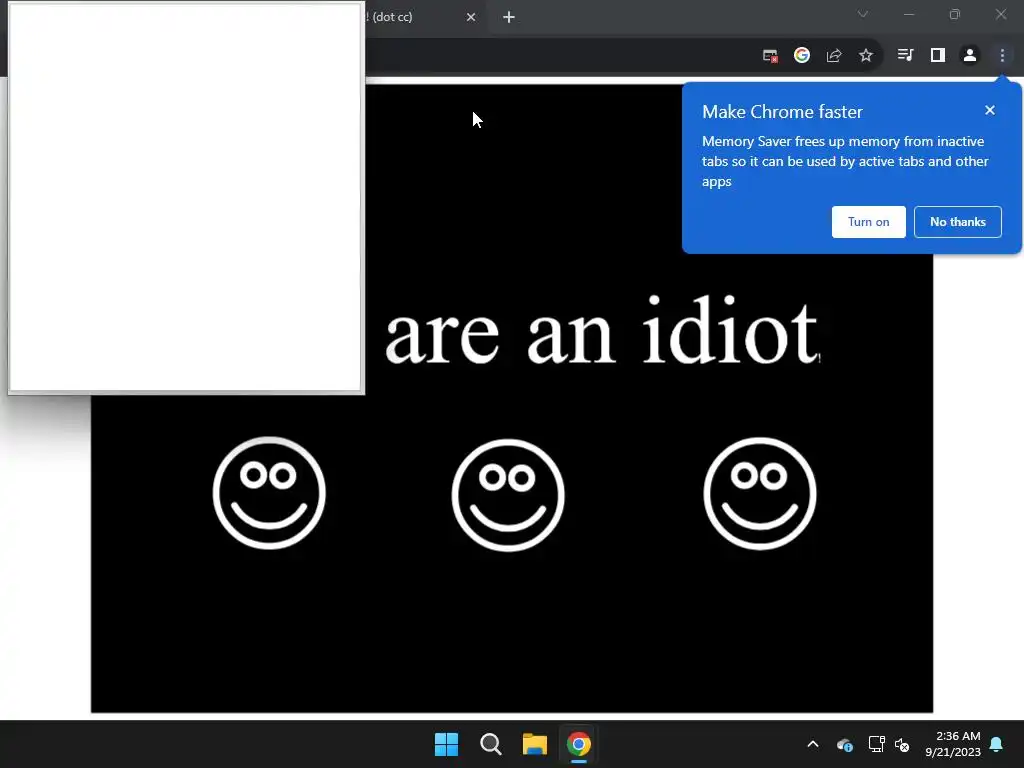Minimize the Chrome window
Image resolution: width=1024 pixels, height=768 pixels.
coord(909,14)
